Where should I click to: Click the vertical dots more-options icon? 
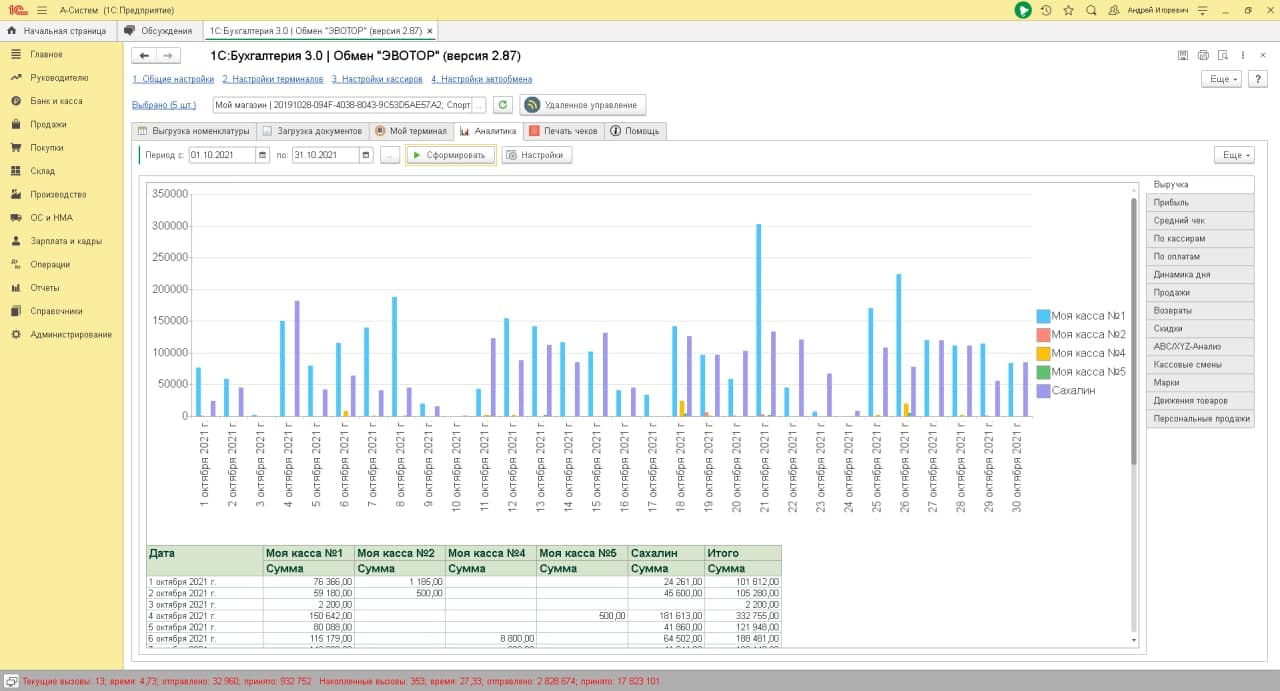click(x=1242, y=55)
